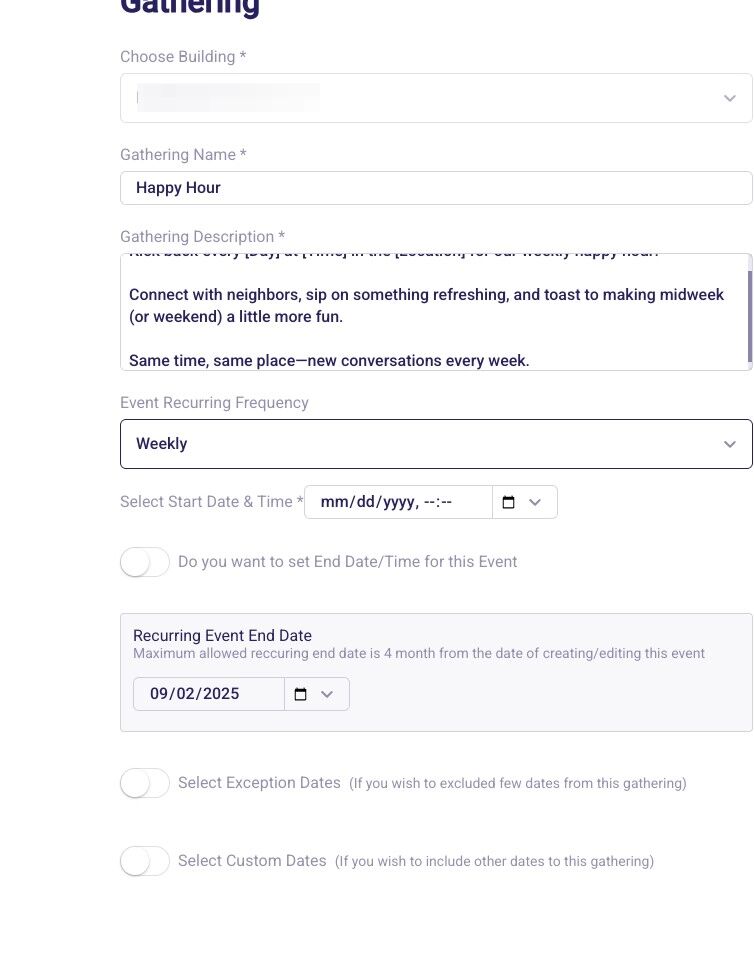Click the Gathering Description scrollbar
Screen dimensions: 754x958
[750, 315]
